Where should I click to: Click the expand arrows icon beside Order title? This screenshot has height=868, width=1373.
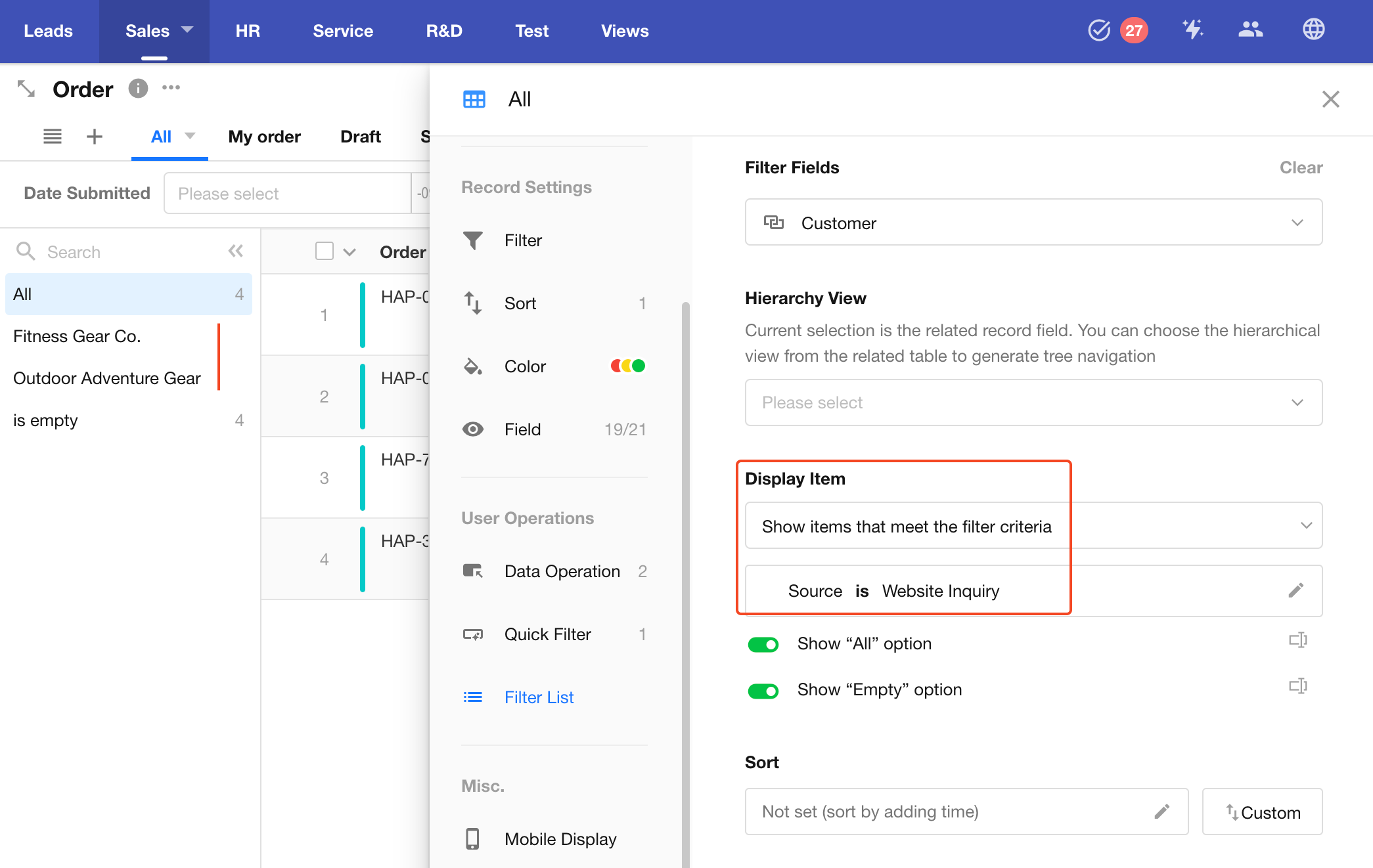pos(26,89)
